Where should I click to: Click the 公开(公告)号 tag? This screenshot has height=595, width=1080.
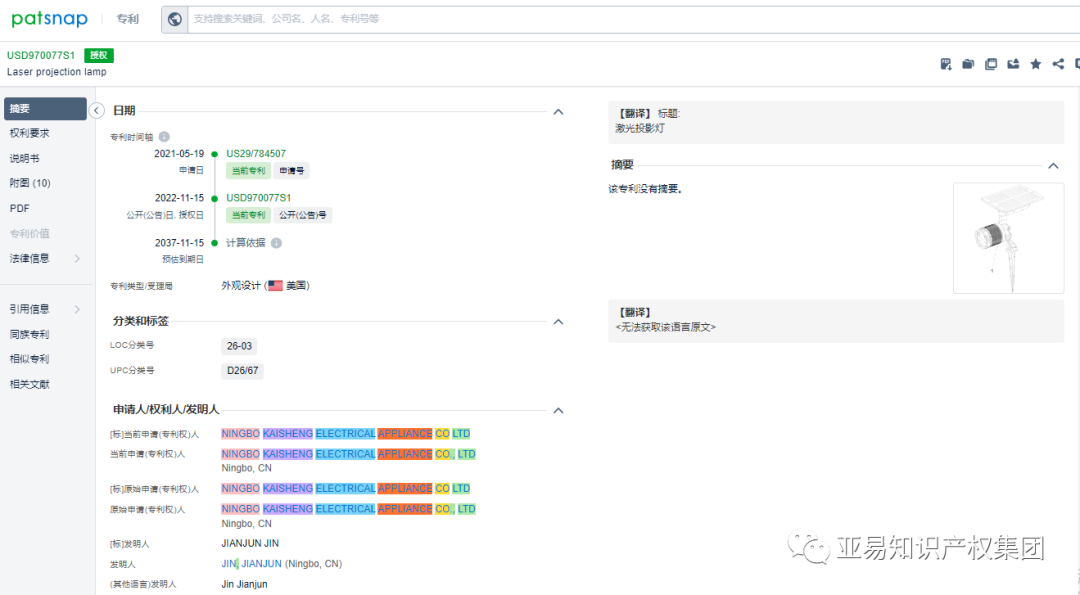click(x=302, y=215)
